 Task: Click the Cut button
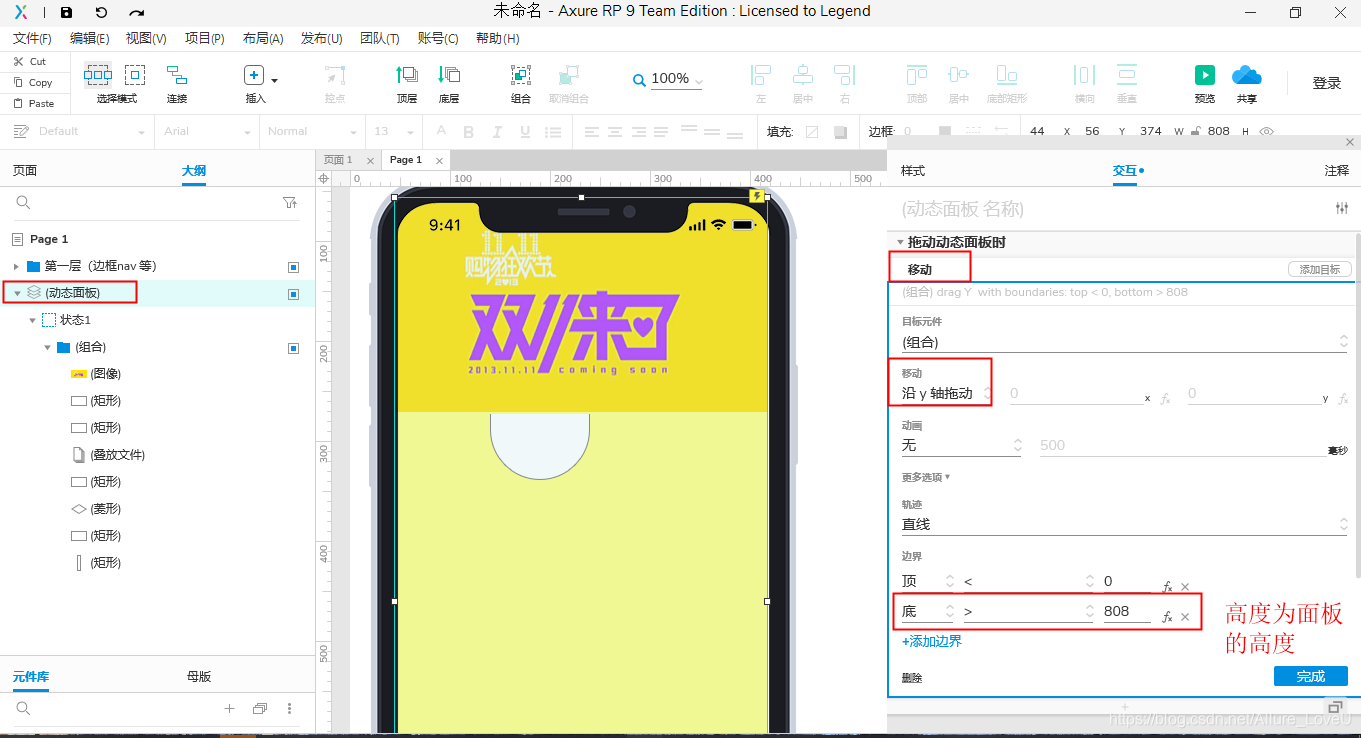point(30,61)
